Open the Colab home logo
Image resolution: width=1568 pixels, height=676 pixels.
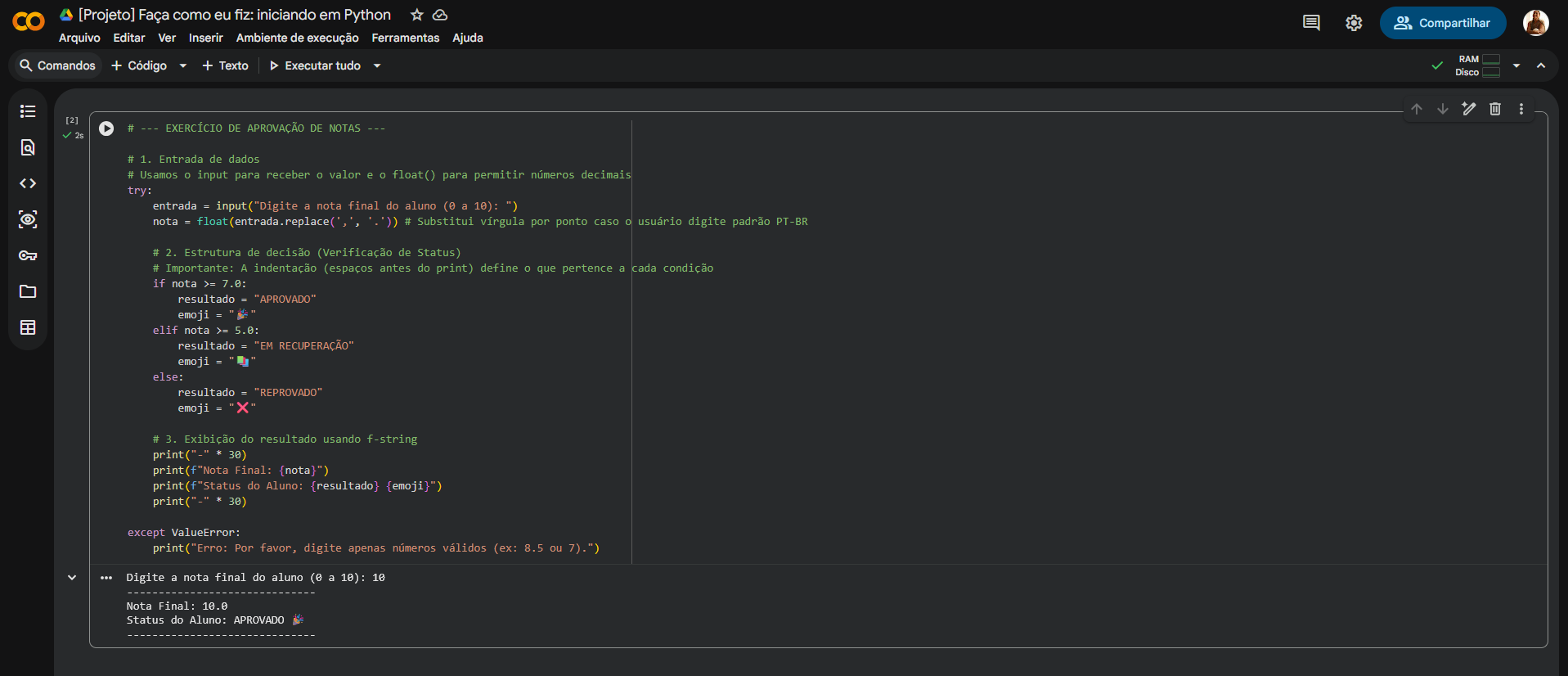point(29,22)
